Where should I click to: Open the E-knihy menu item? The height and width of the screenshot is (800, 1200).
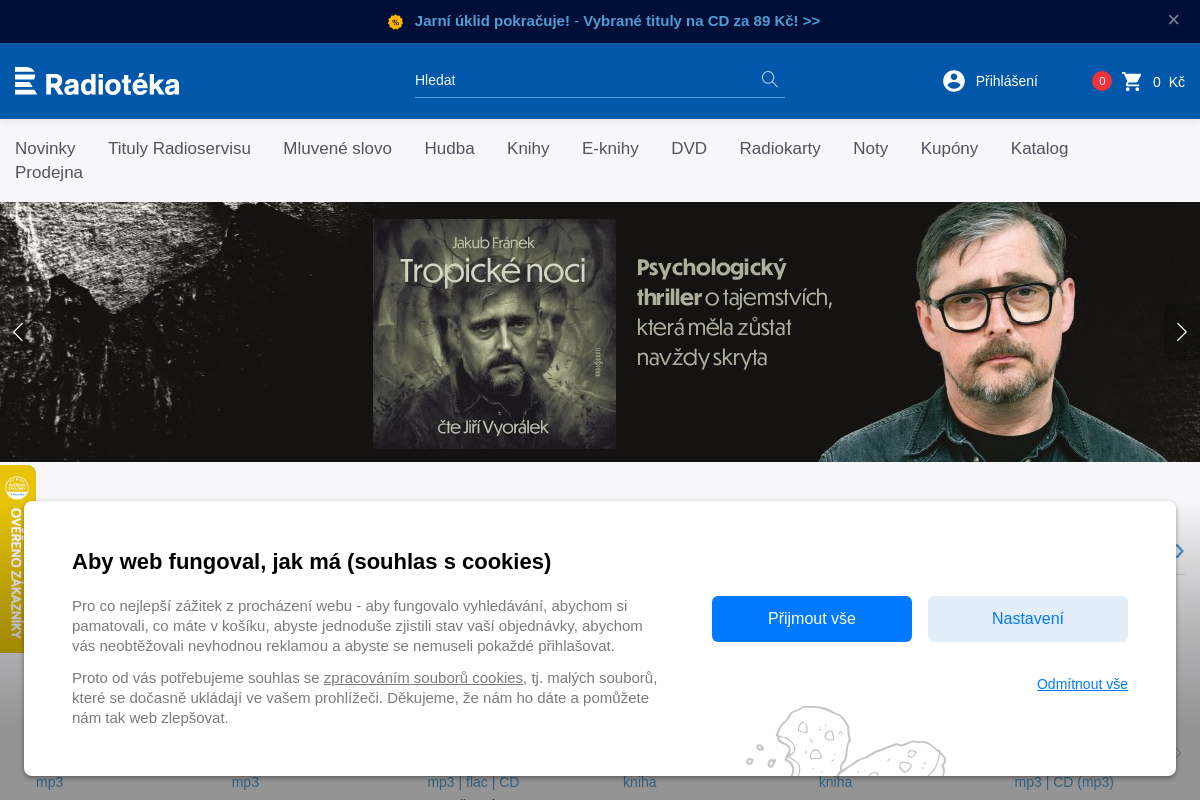coord(610,148)
